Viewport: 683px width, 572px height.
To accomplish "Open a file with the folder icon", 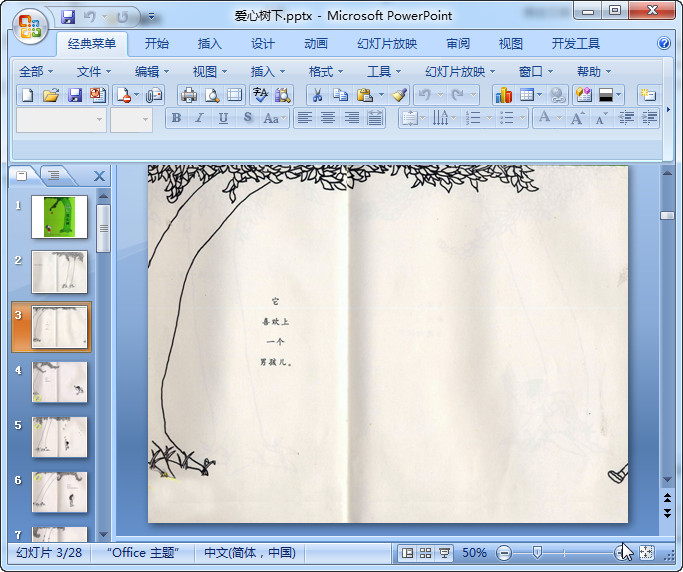I will click(x=51, y=95).
